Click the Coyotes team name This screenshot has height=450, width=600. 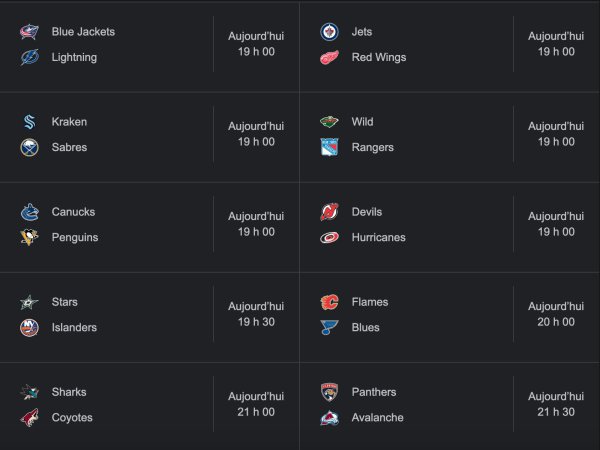point(72,418)
